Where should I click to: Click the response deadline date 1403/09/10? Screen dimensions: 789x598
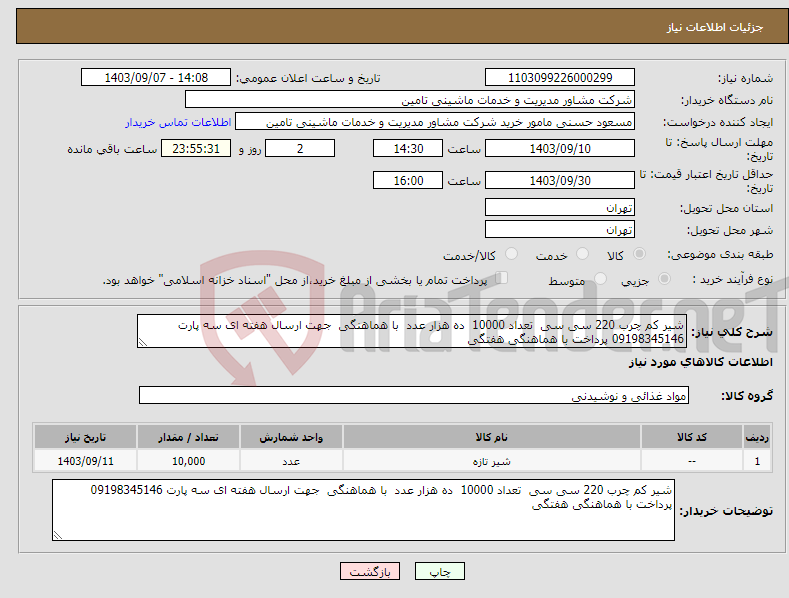click(x=560, y=148)
